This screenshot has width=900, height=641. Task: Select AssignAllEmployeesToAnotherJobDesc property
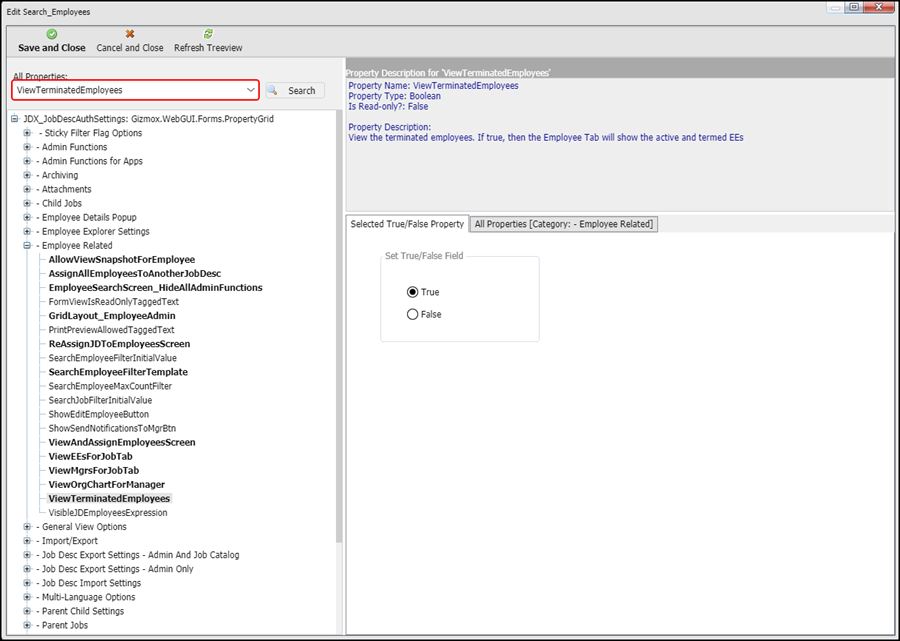tap(135, 274)
